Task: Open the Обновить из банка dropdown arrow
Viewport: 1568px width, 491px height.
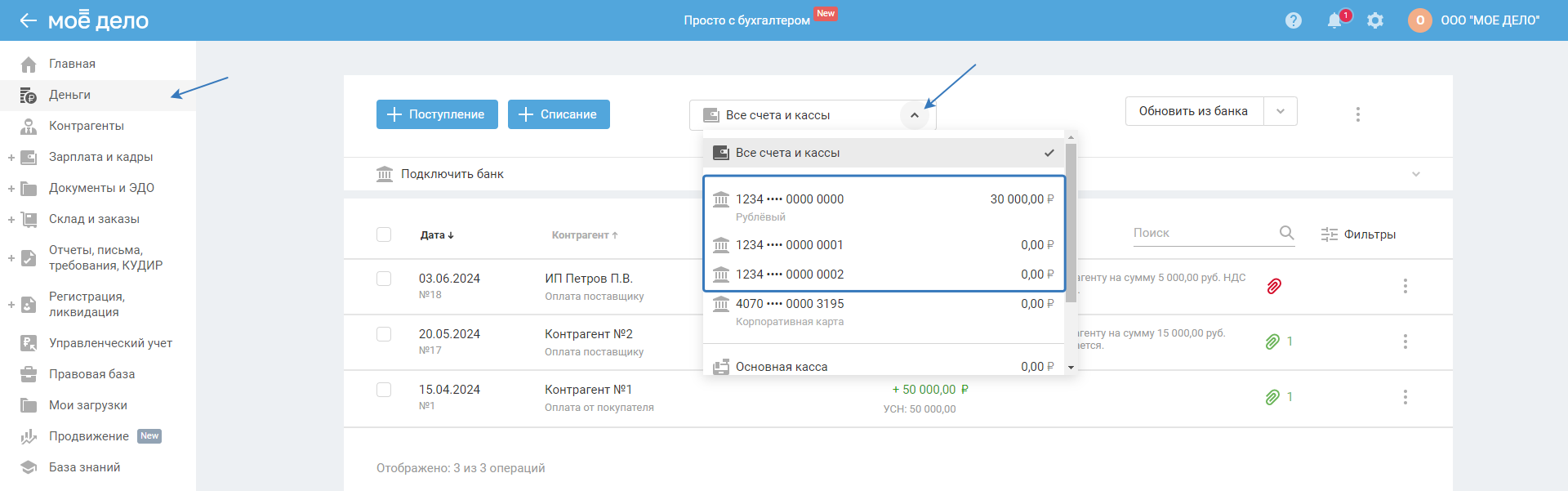Action: click(1280, 111)
